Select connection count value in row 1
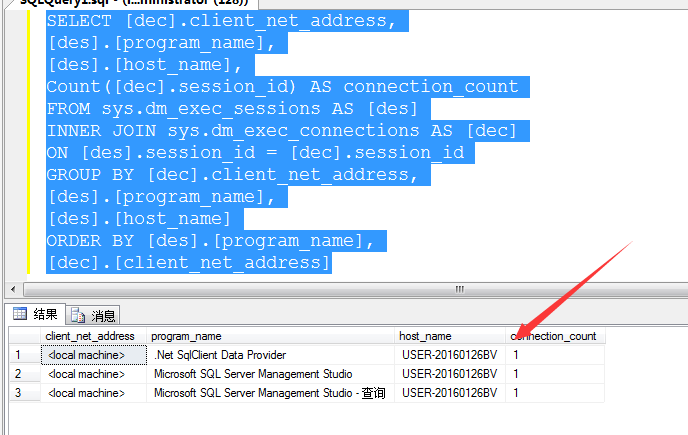This screenshot has height=435, width=688. click(555, 355)
